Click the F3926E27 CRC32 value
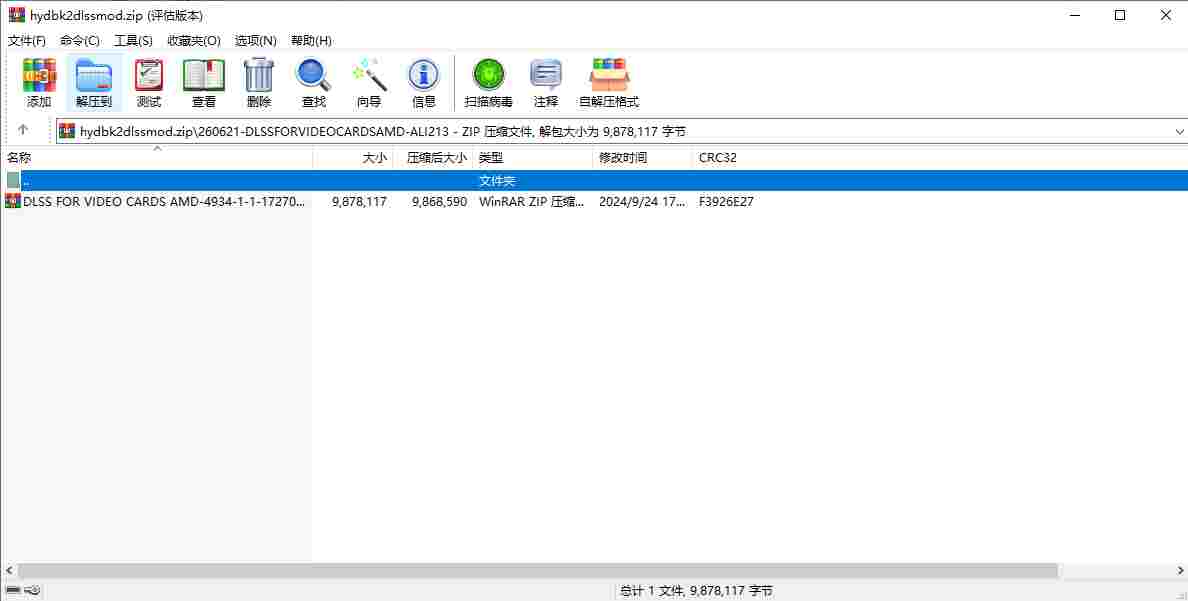This screenshot has height=601, width=1188. [x=726, y=202]
